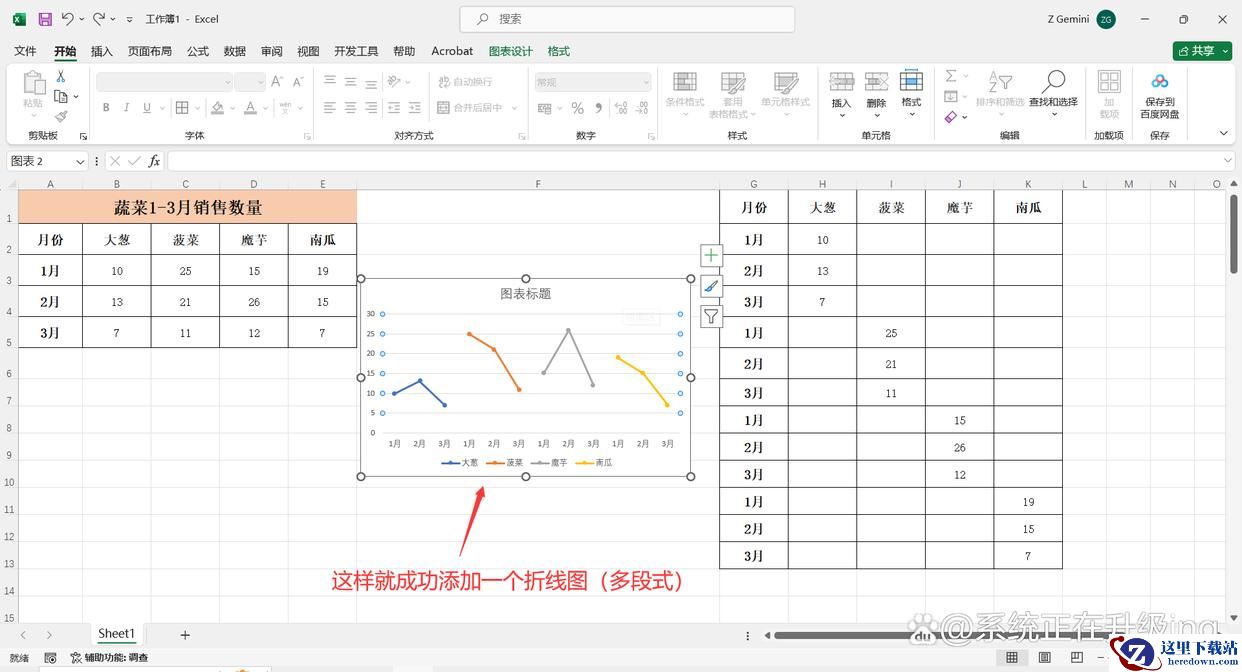
Task: Switch to Page Layout view in status bar
Action: tap(1044, 657)
